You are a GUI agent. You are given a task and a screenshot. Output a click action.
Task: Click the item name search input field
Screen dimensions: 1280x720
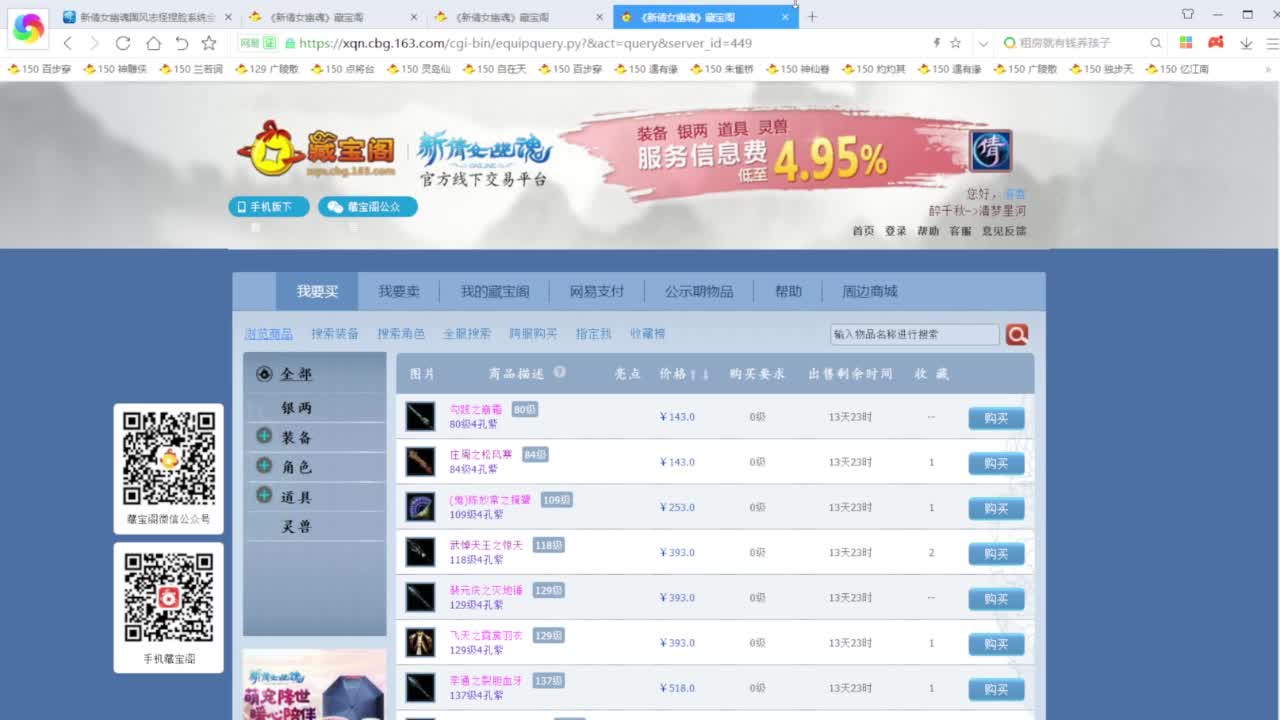pos(914,335)
